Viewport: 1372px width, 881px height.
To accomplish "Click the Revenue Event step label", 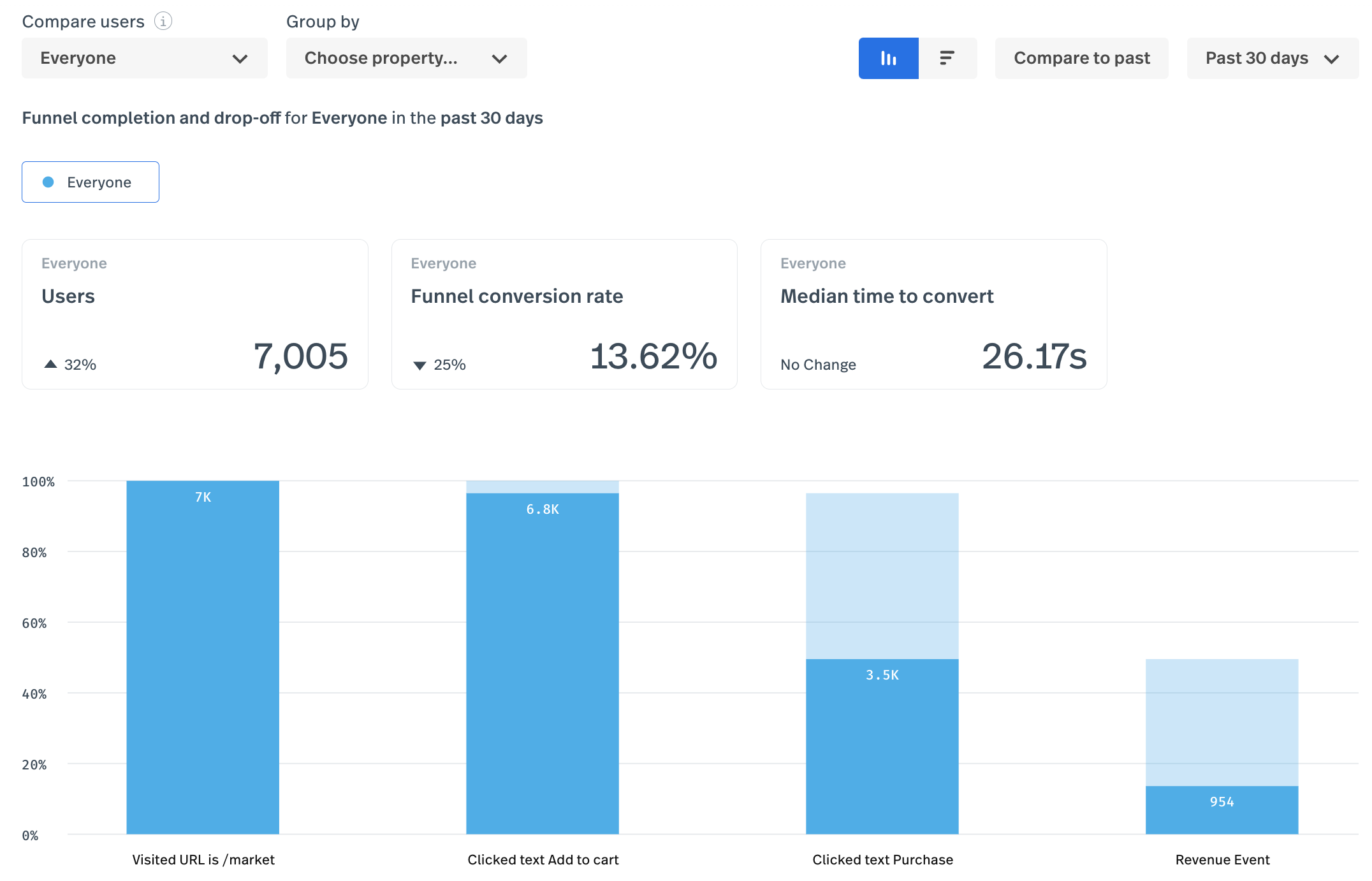I will click(1222, 859).
